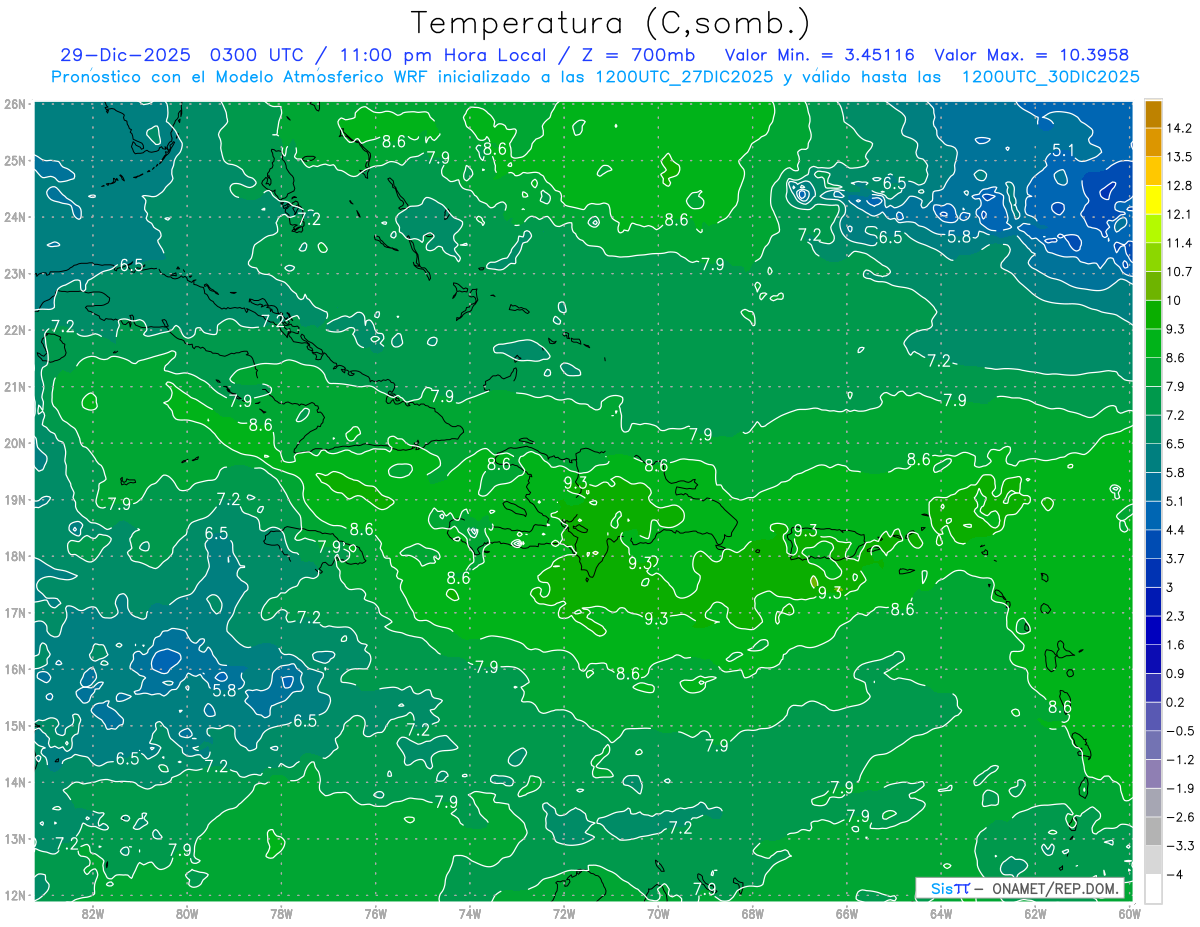Click the date text 29-Dic-2025 0300 UTC

tap(183, 55)
